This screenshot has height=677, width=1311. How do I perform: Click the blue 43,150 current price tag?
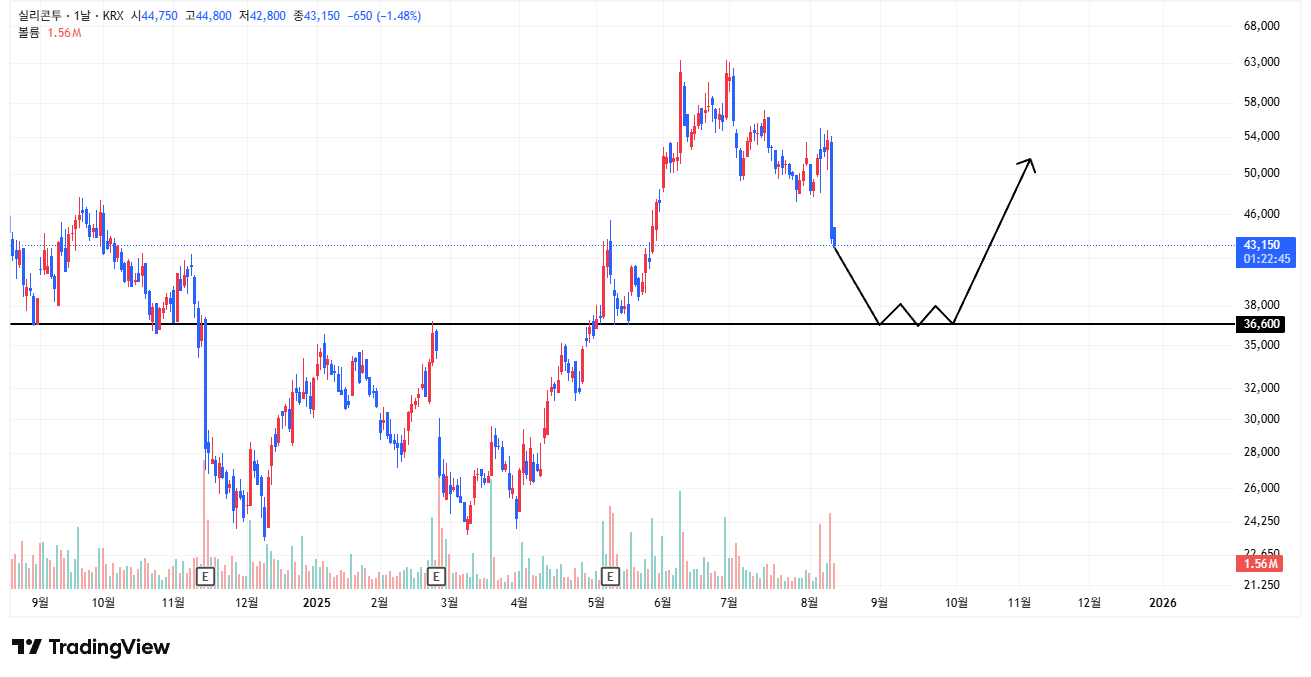point(1262,244)
